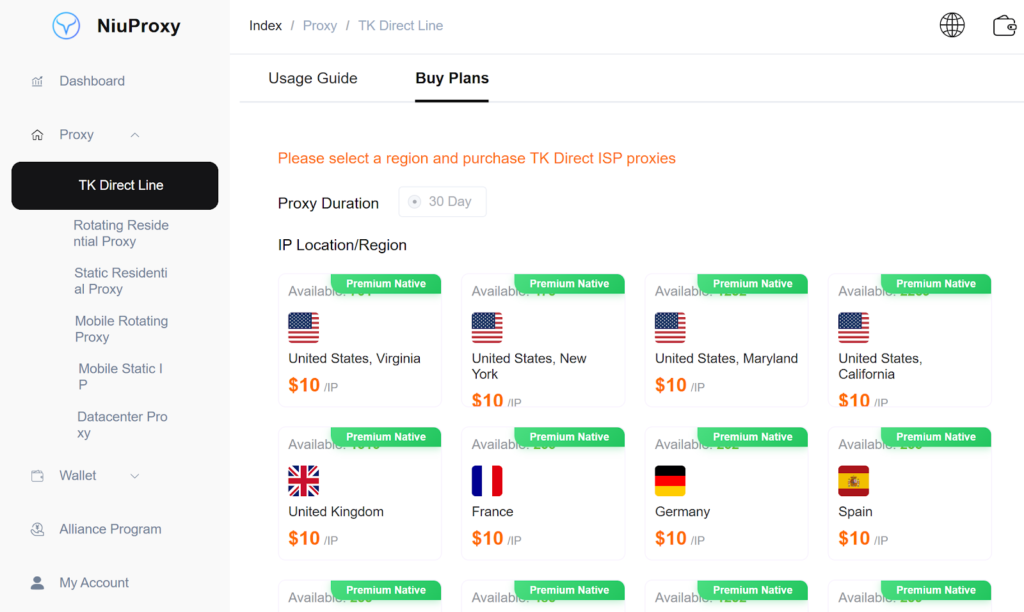Screen dimensions: 1024x612
Task: Open the language globe icon
Action: (x=952, y=25)
